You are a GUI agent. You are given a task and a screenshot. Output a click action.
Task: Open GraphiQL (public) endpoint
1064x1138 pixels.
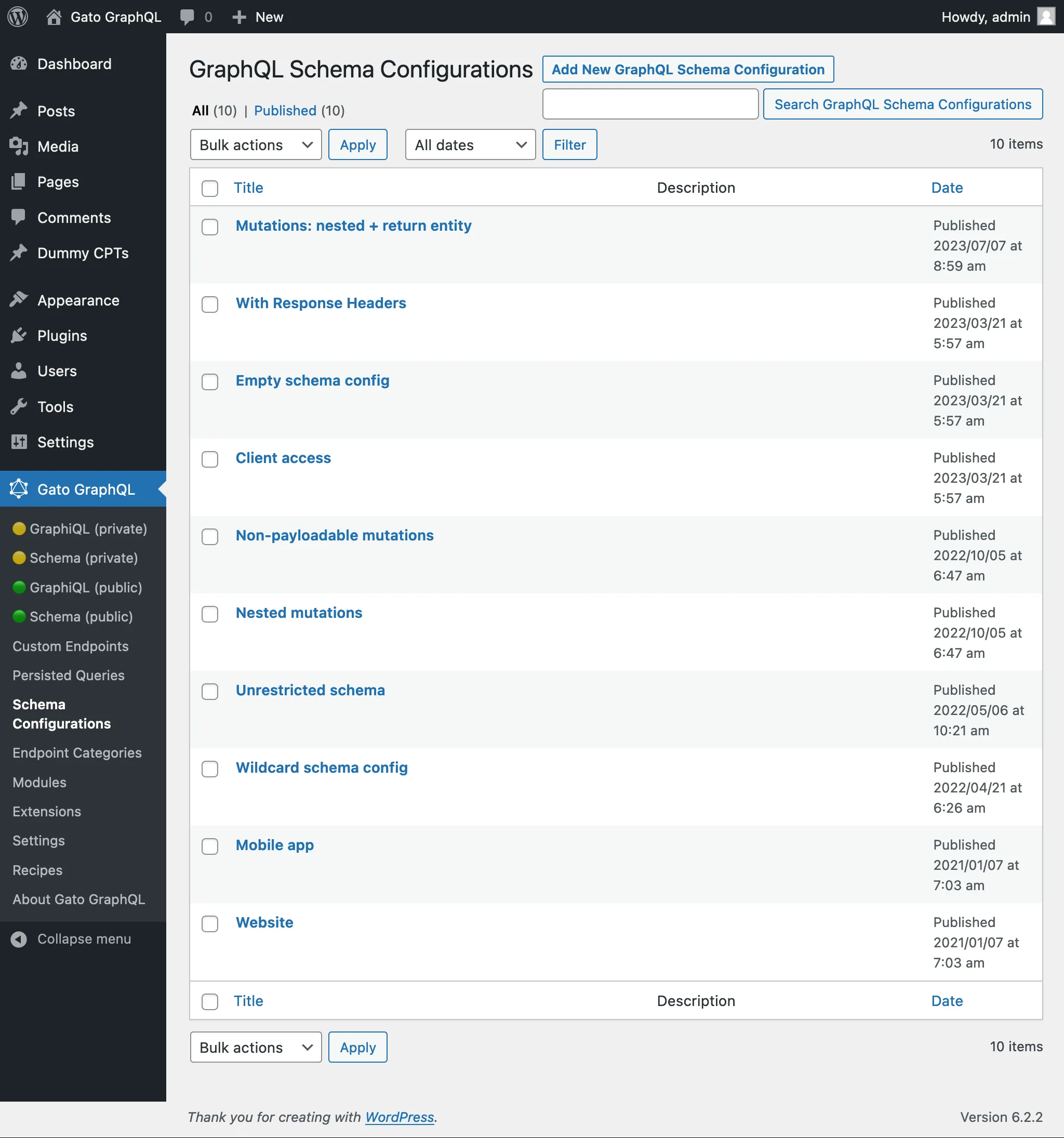pyautogui.click(x=86, y=587)
